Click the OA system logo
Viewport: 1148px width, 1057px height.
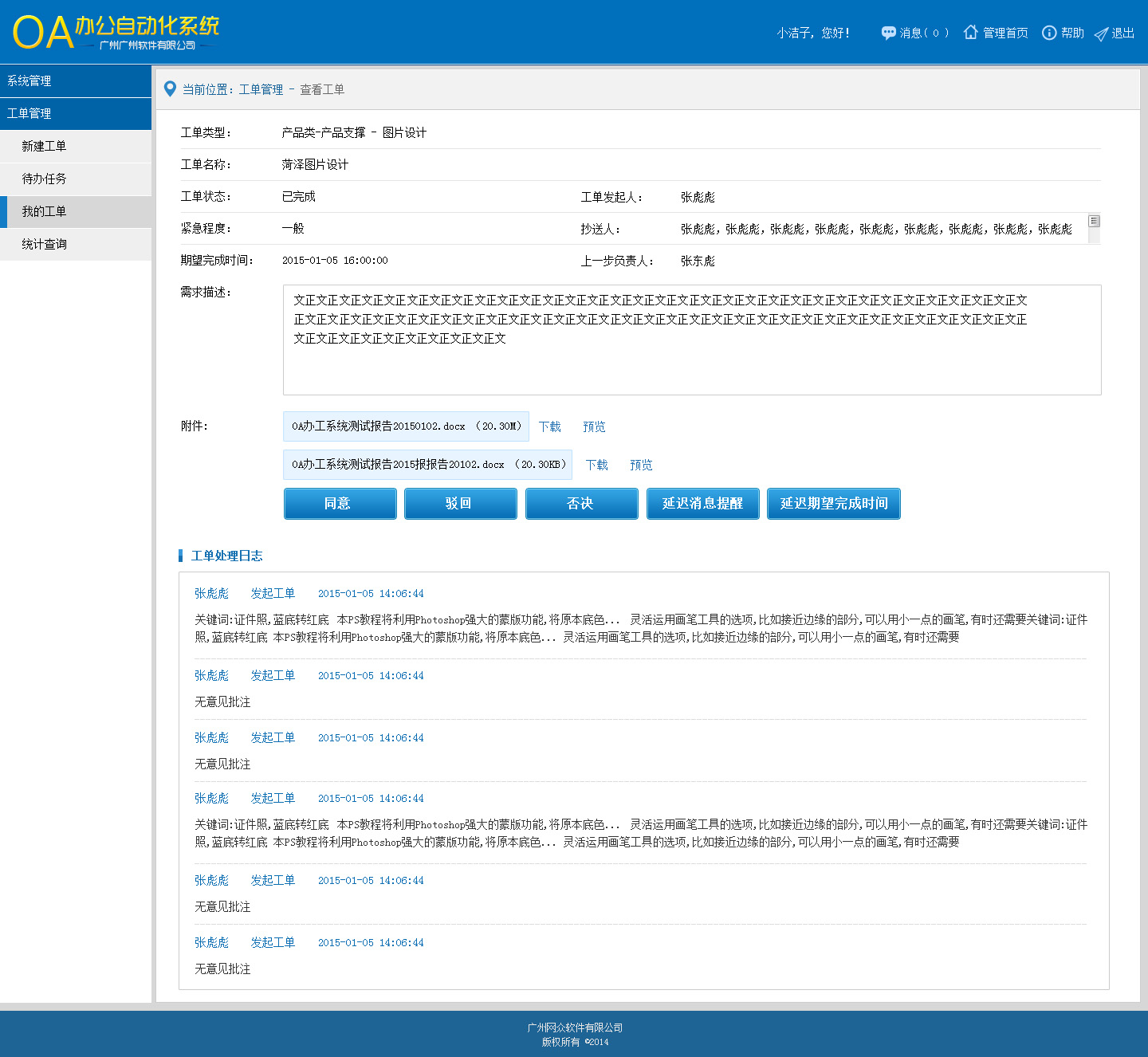[116, 33]
